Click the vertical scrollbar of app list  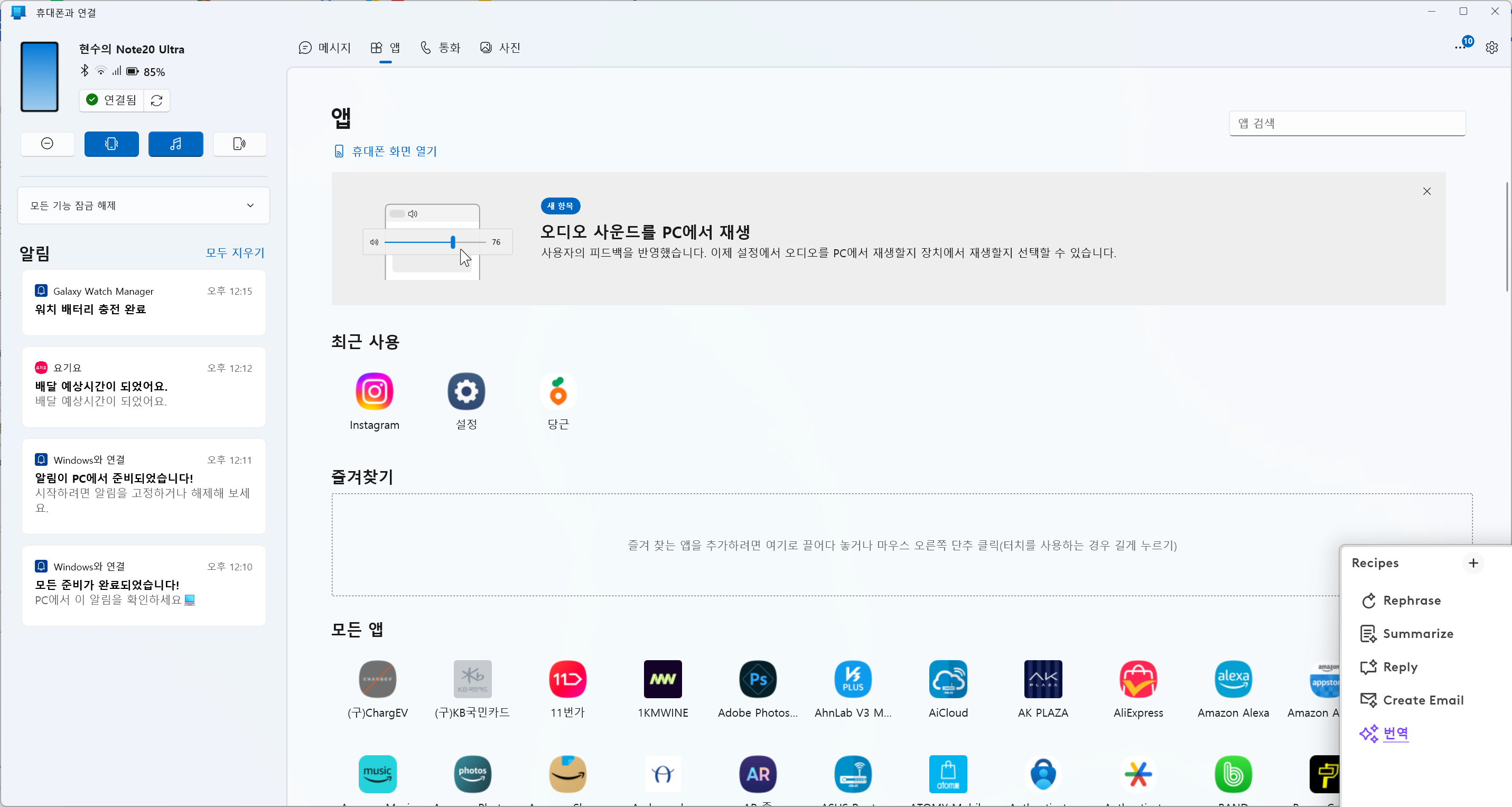pos(1507,237)
